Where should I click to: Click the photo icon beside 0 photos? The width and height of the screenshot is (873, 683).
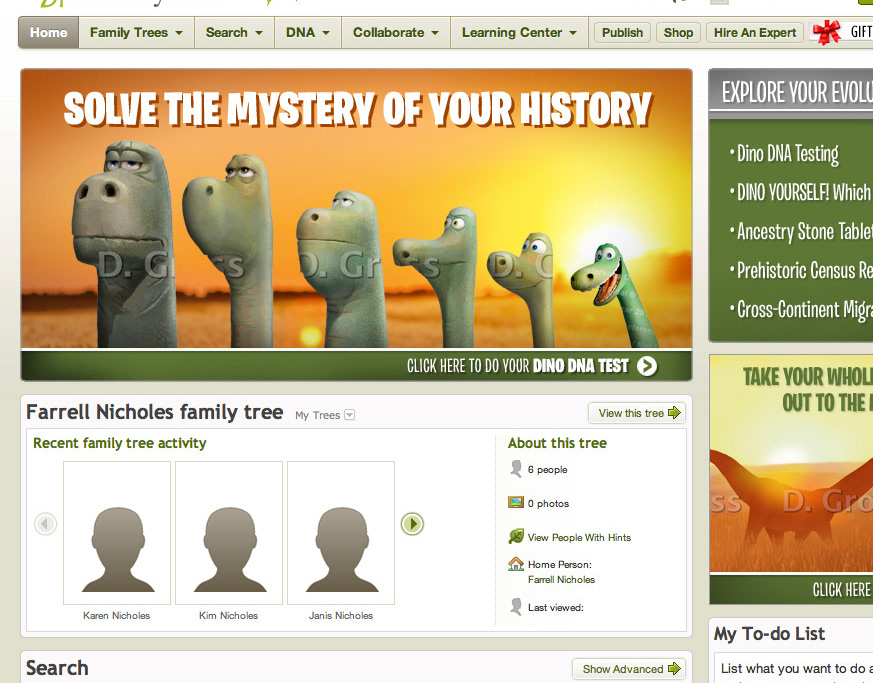[x=516, y=503]
